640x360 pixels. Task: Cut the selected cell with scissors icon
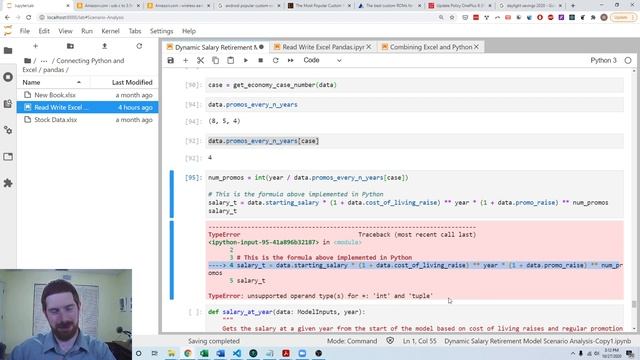pos(200,60)
